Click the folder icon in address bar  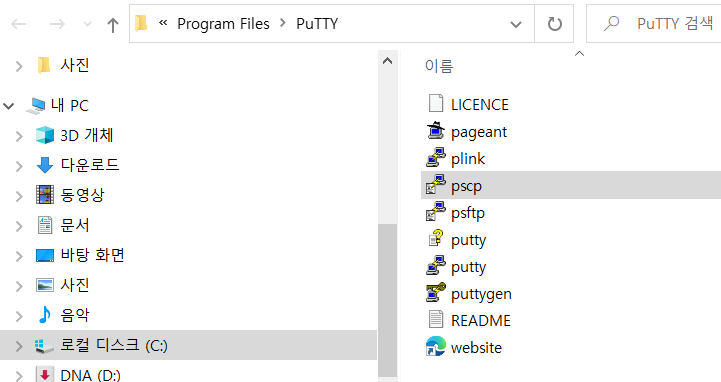tap(141, 23)
